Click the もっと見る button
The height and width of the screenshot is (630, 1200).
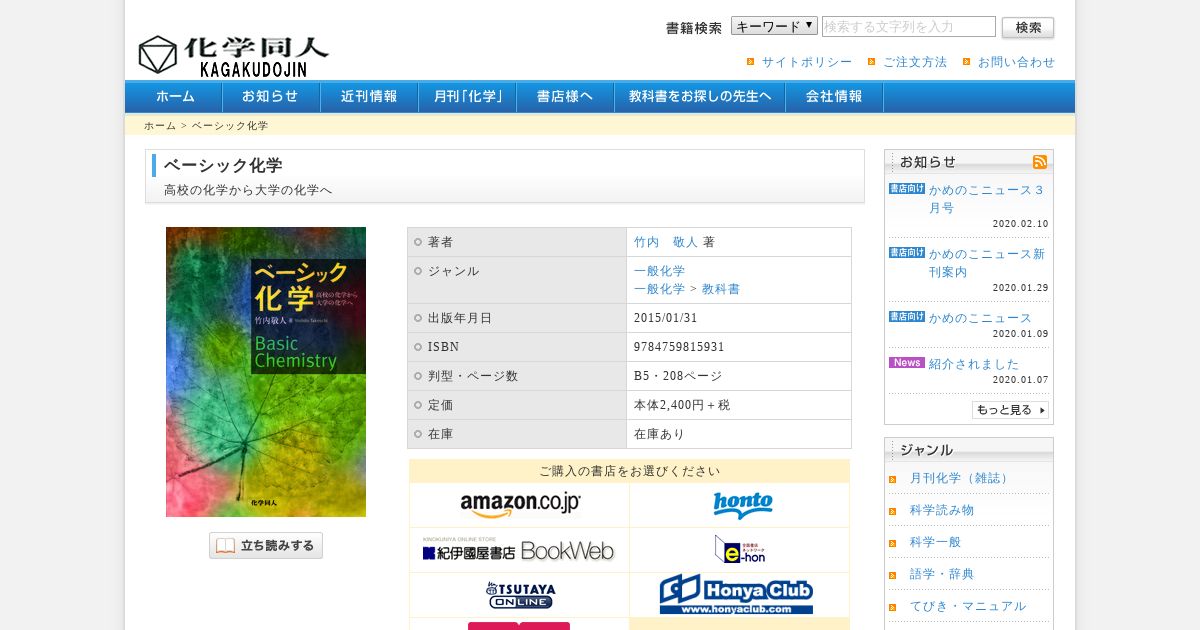pos(1010,410)
